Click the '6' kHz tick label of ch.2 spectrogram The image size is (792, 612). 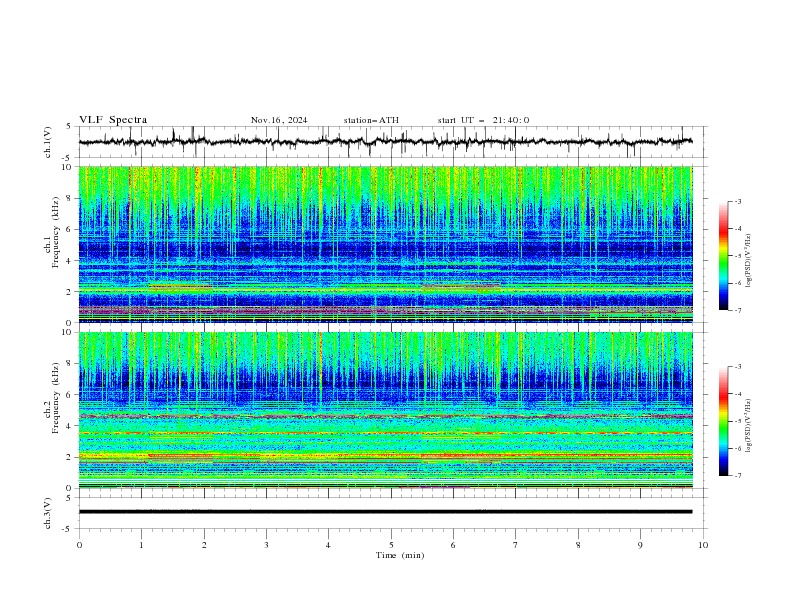(70, 395)
